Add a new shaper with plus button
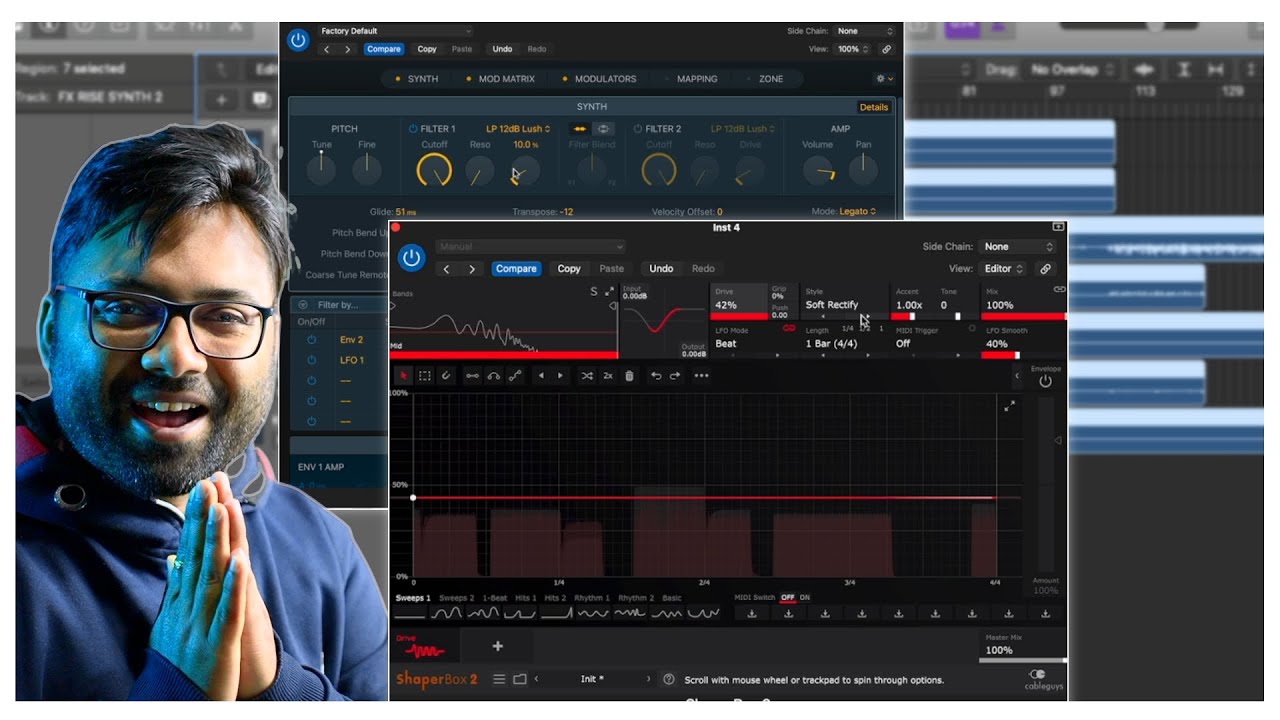 tap(497, 646)
